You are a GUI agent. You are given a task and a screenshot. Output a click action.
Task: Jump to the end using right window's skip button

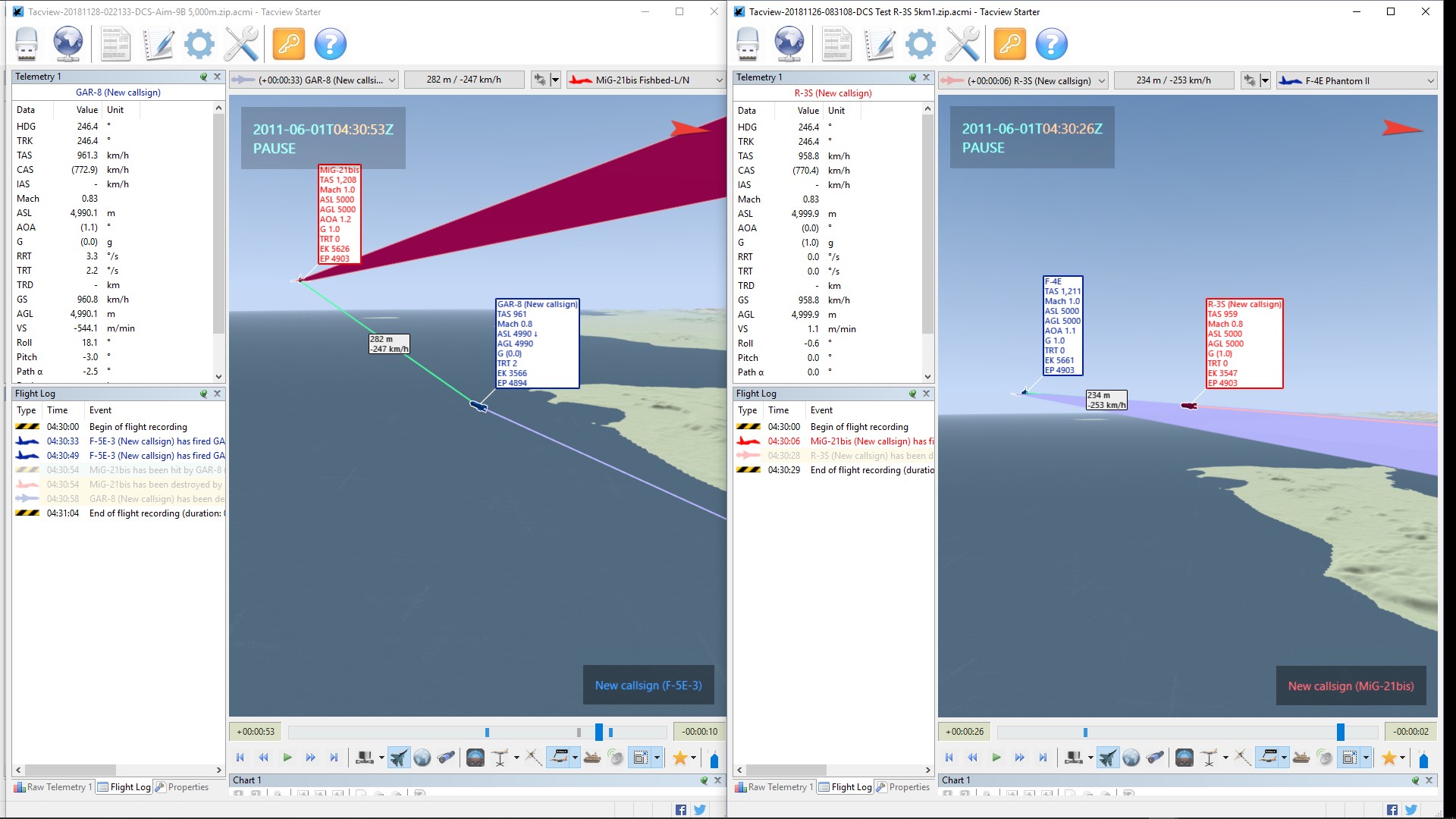(x=1043, y=757)
